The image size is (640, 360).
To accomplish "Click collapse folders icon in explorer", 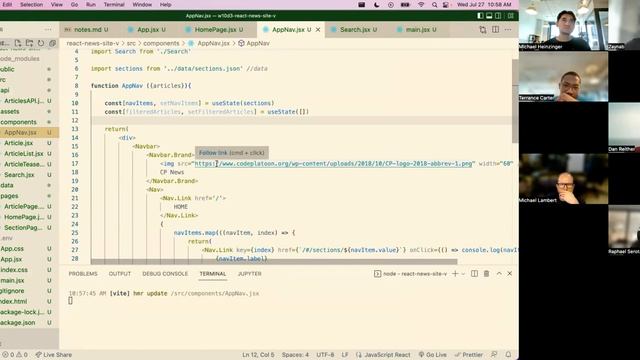I will click(x=52, y=43).
